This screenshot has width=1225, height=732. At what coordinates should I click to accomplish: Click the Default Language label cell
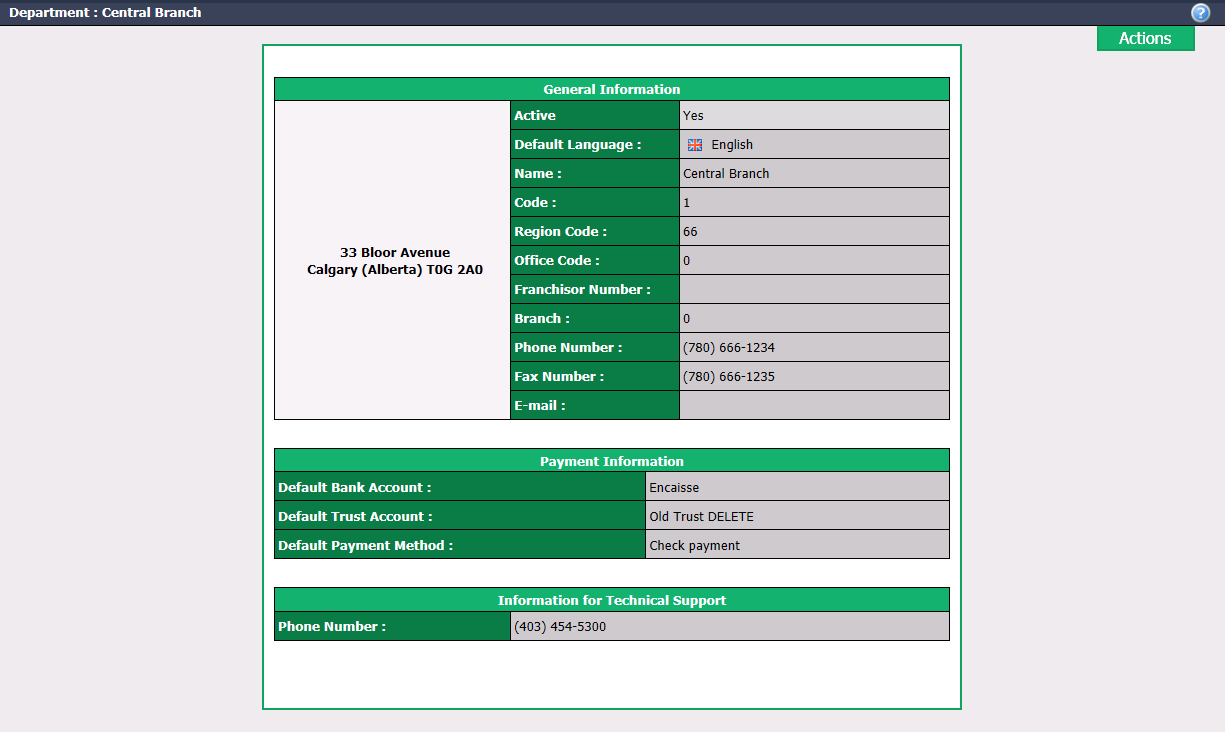tap(595, 144)
